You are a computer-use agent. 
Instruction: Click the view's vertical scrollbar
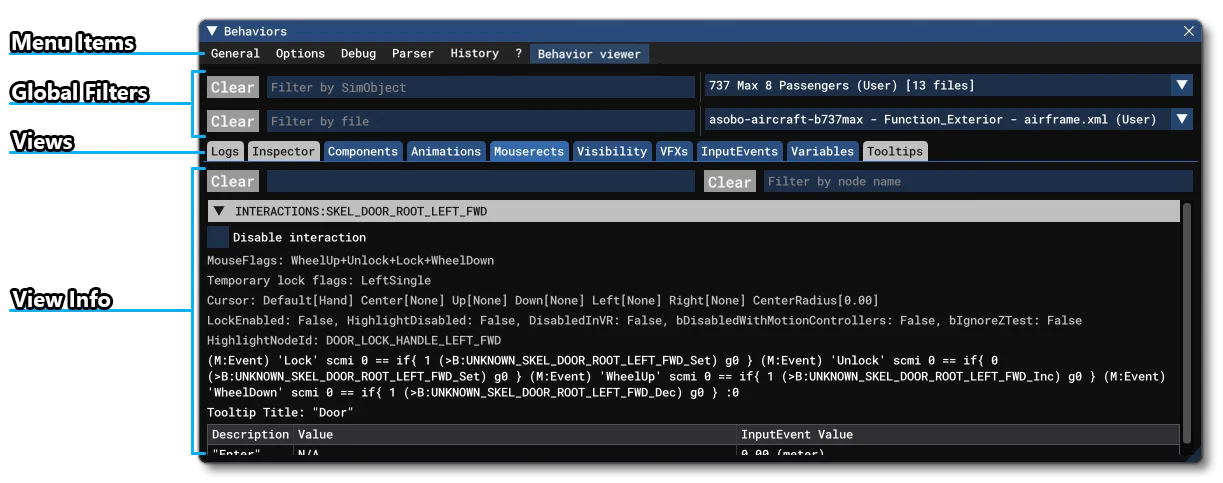pyautogui.click(x=1187, y=325)
